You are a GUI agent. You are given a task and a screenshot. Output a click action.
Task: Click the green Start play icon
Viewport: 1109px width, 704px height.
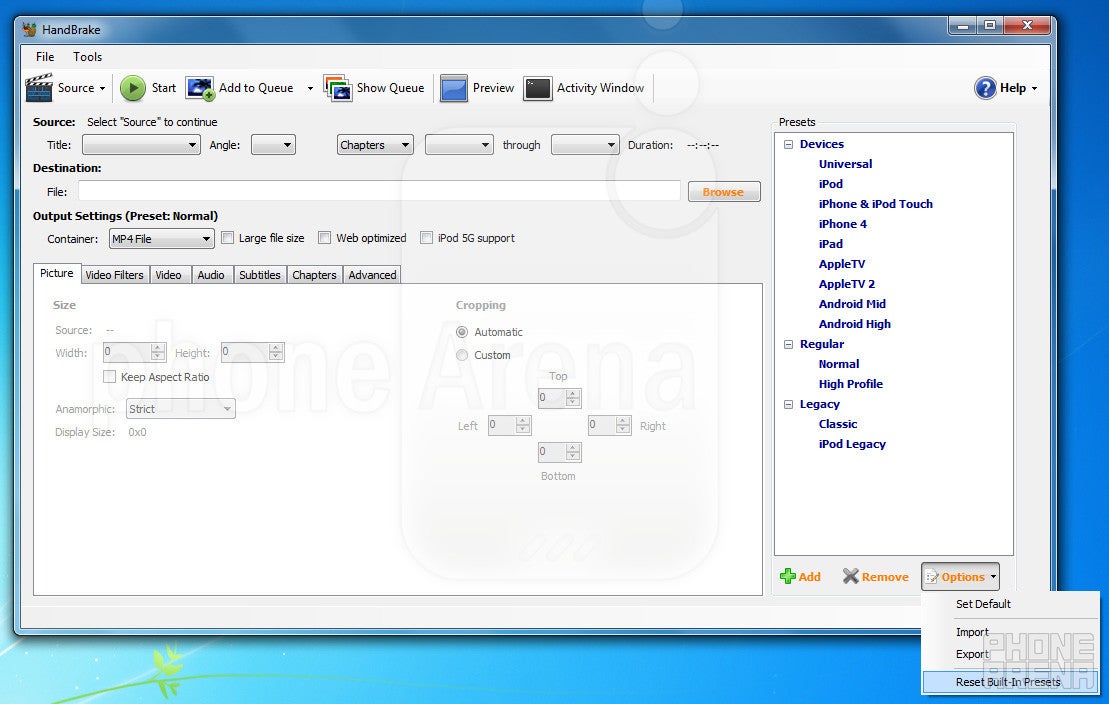132,88
